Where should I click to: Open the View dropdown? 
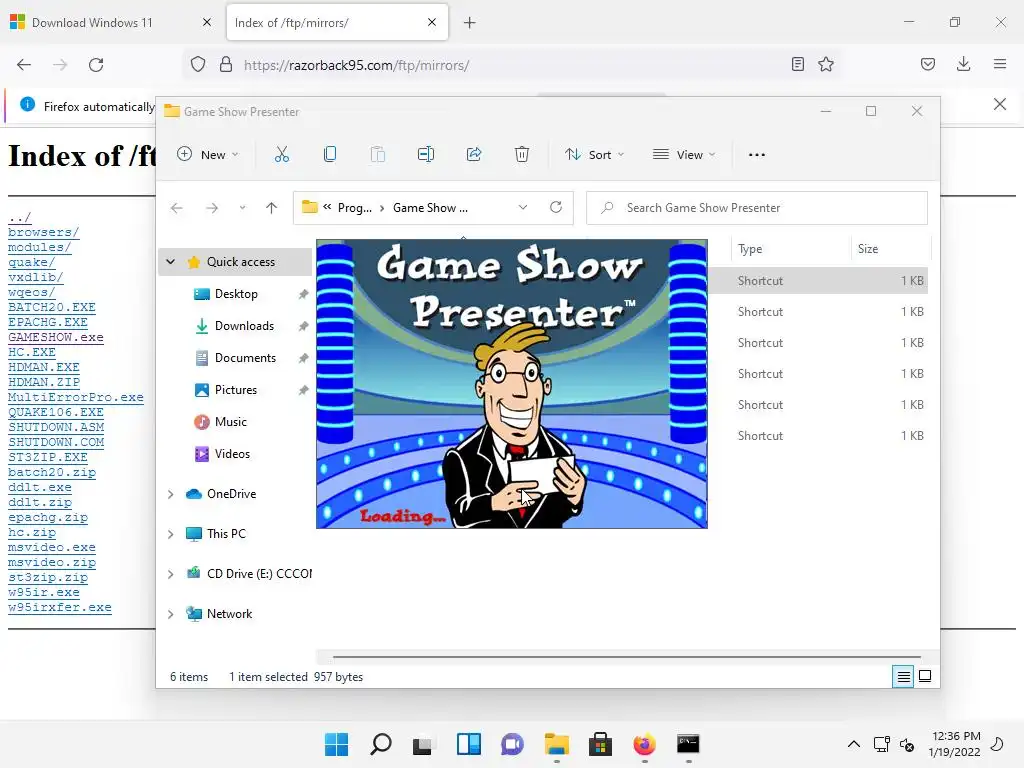[684, 155]
